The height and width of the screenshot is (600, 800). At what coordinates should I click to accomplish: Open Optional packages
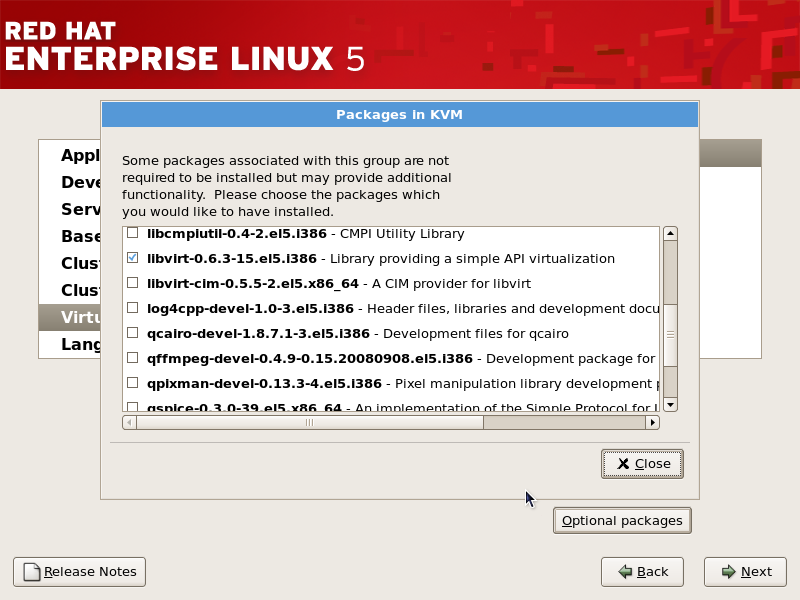pos(622,520)
